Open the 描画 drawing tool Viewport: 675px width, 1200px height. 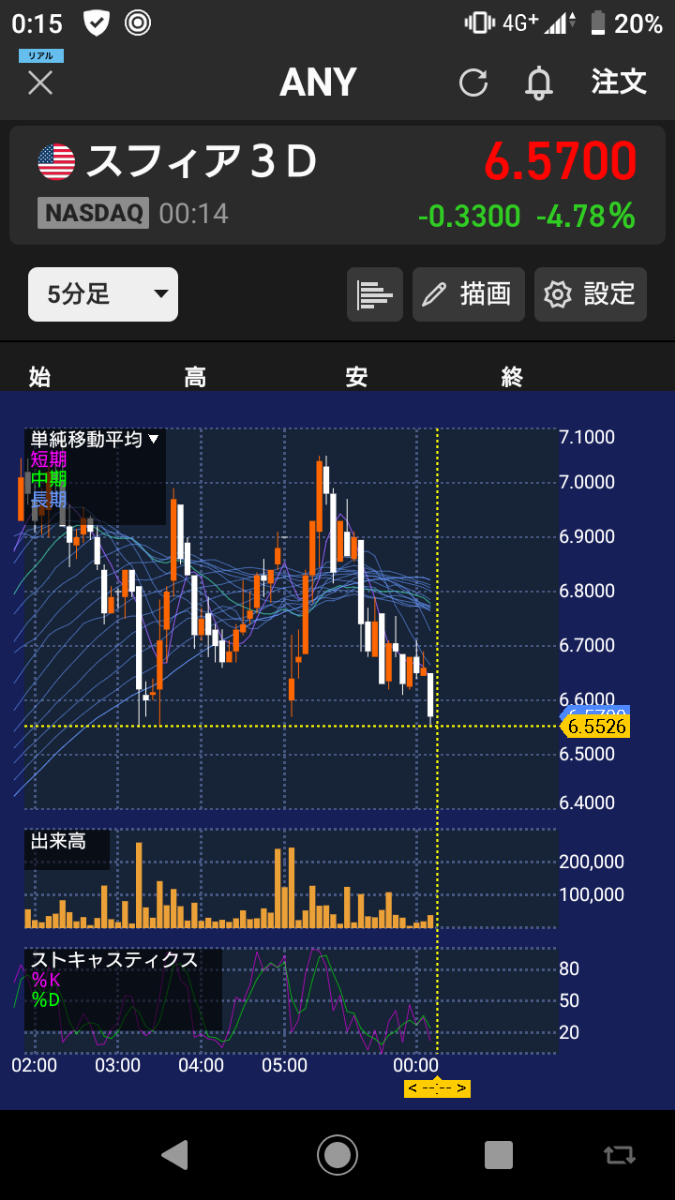pyautogui.click(x=468, y=294)
